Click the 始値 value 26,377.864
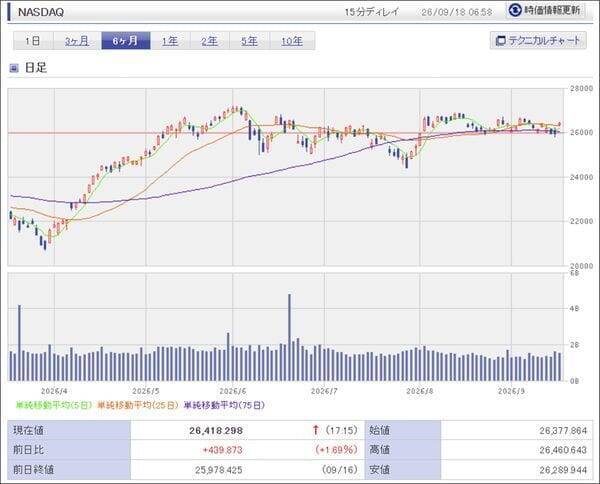Image resolution: width=600 pixels, height=484 pixels. (x=563, y=430)
